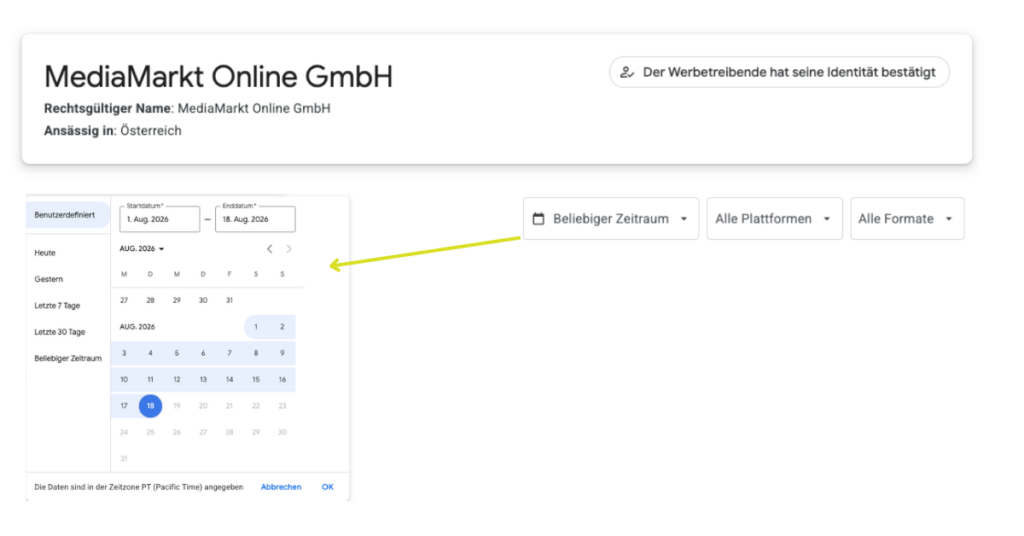Pick August 14 in the calendar
This screenshot has height=536, width=1024.
pyautogui.click(x=229, y=379)
